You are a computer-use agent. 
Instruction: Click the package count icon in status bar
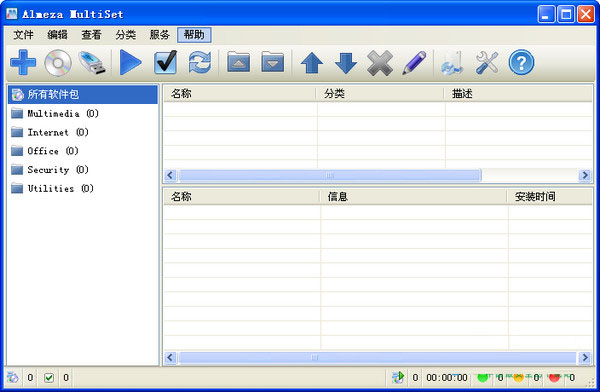(13, 377)
